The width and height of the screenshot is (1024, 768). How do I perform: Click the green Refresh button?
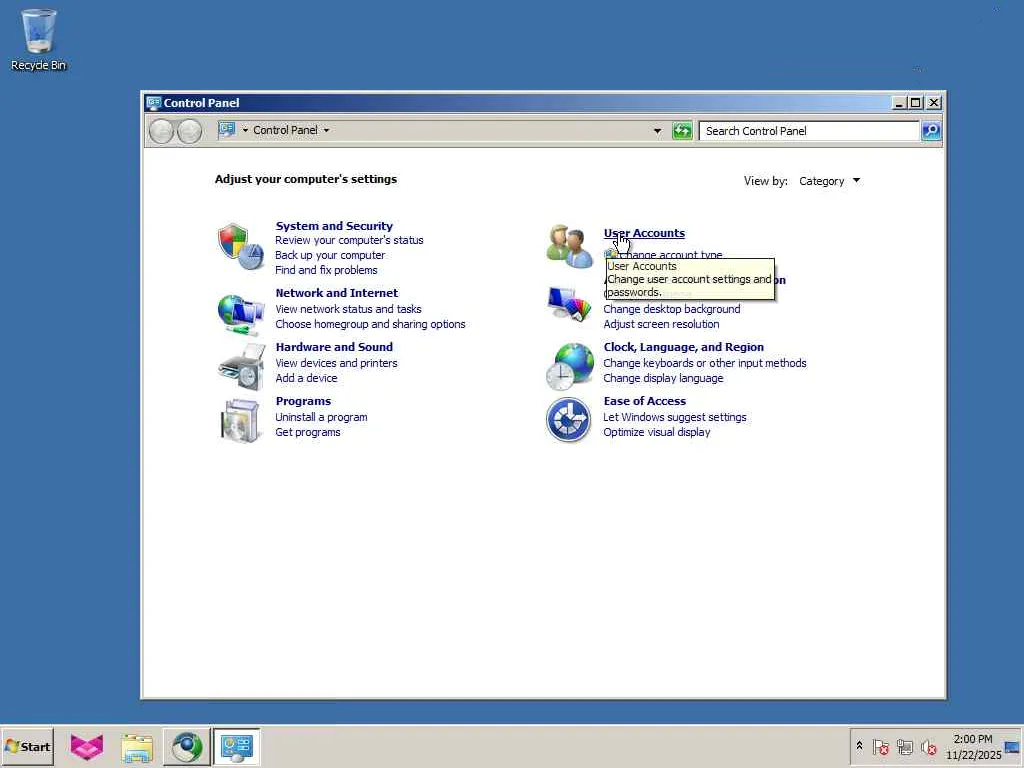[682, 131]
